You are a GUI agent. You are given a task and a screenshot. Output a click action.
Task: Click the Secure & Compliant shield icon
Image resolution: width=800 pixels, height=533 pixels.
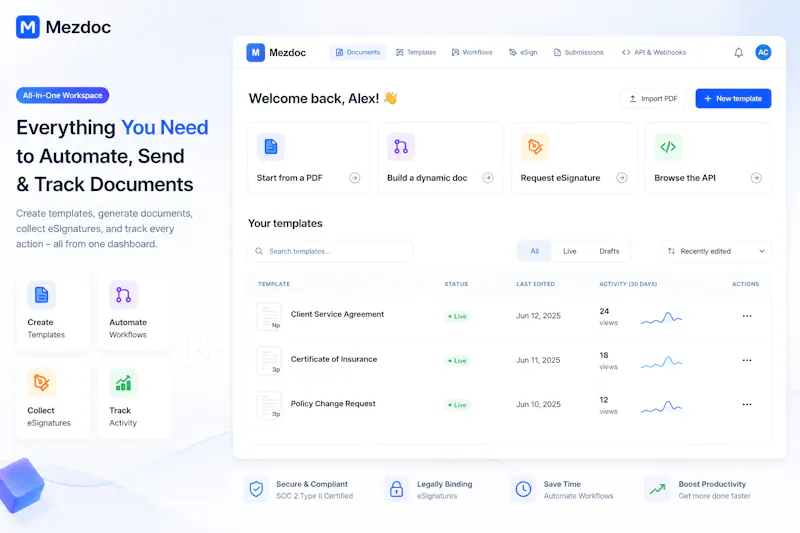pos(256,490)
